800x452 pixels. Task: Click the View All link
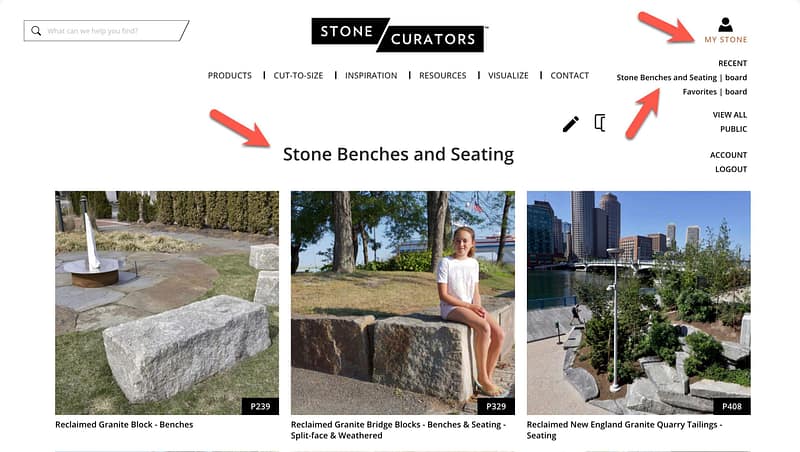(729, 115)
